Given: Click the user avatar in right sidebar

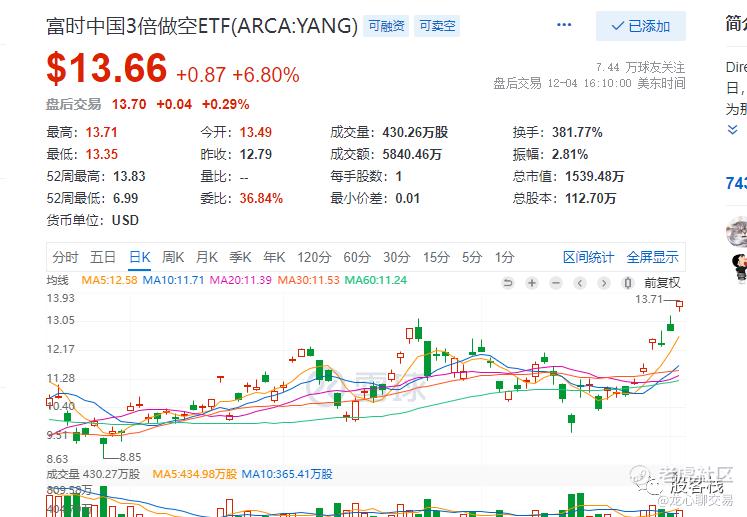Looking at the screenshot, I should (737, 232).
